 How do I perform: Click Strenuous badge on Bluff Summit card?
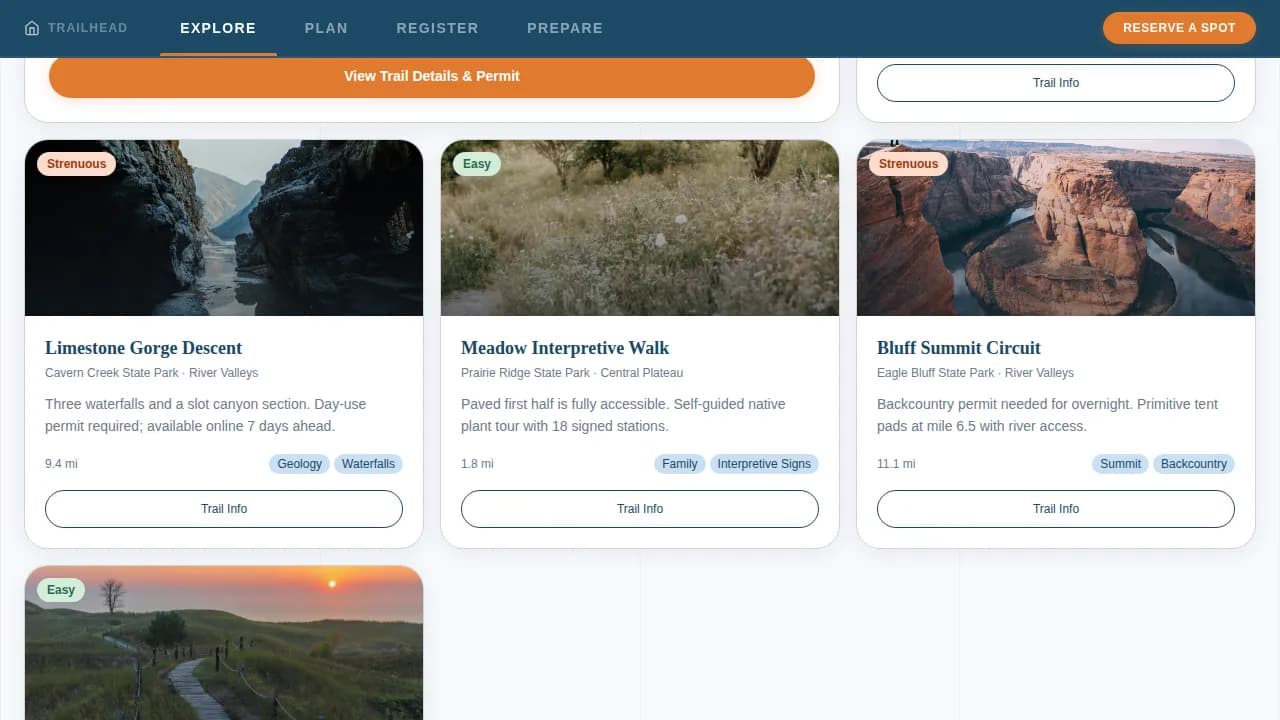pos(909,164)
